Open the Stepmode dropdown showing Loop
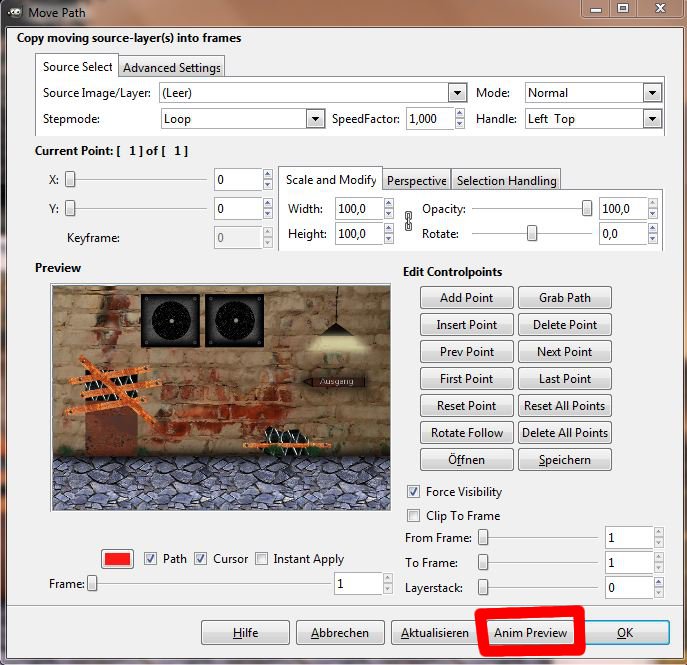Viewport: 687px width, 665px height. [243, 119]
